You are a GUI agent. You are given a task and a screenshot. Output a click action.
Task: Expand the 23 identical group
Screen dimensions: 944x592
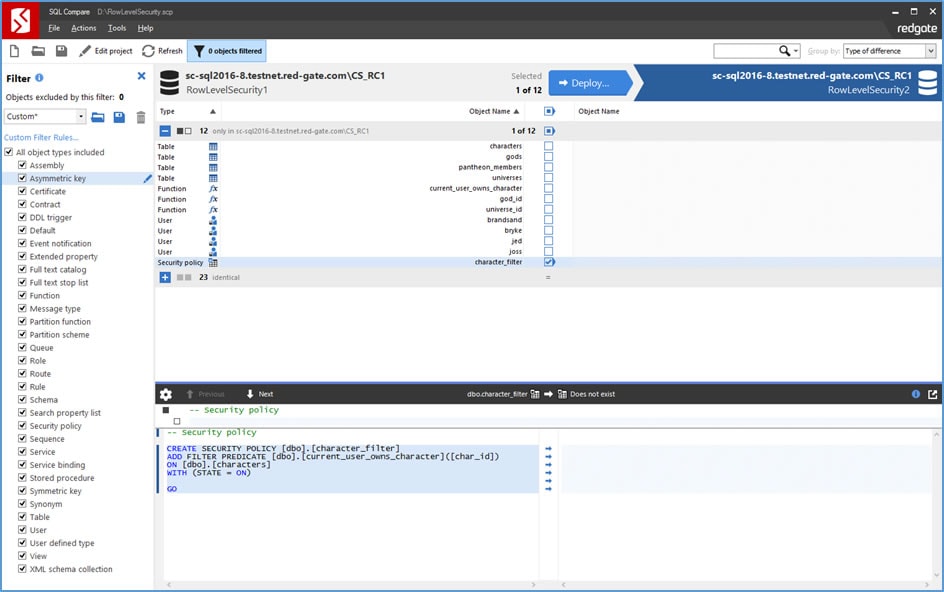pos(165,277)
